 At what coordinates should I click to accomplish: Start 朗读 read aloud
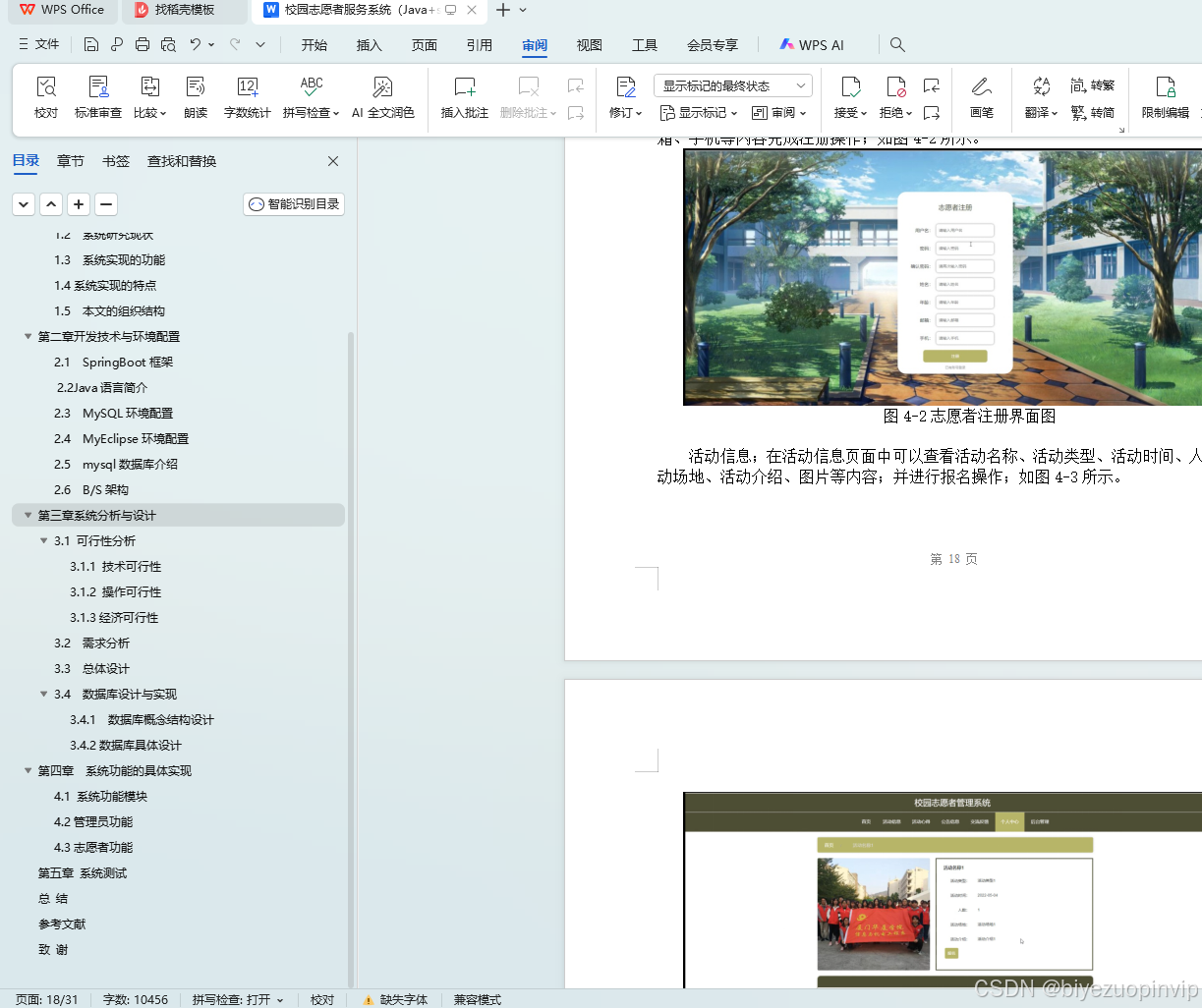pos(196,97)
